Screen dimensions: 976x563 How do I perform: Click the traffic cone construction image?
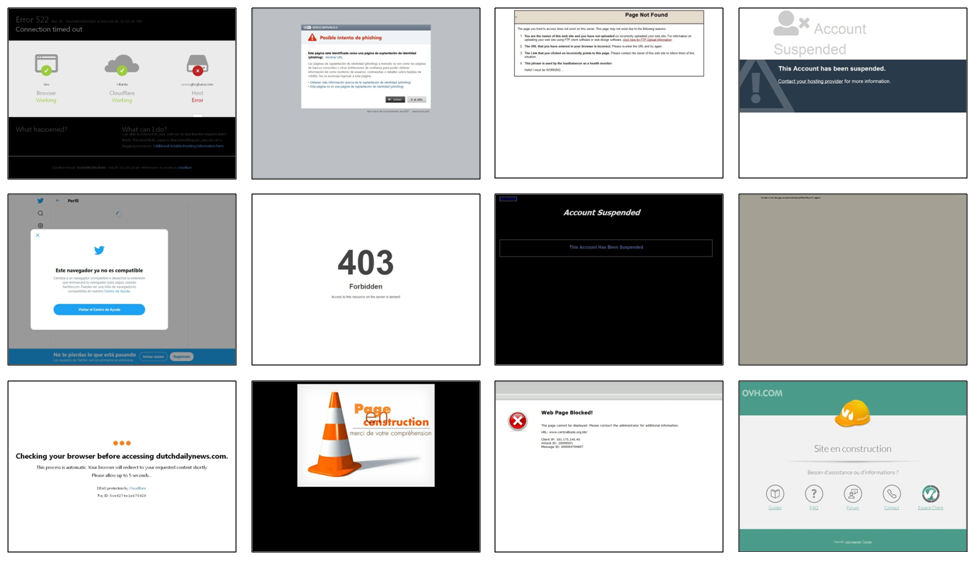[366, 435]
